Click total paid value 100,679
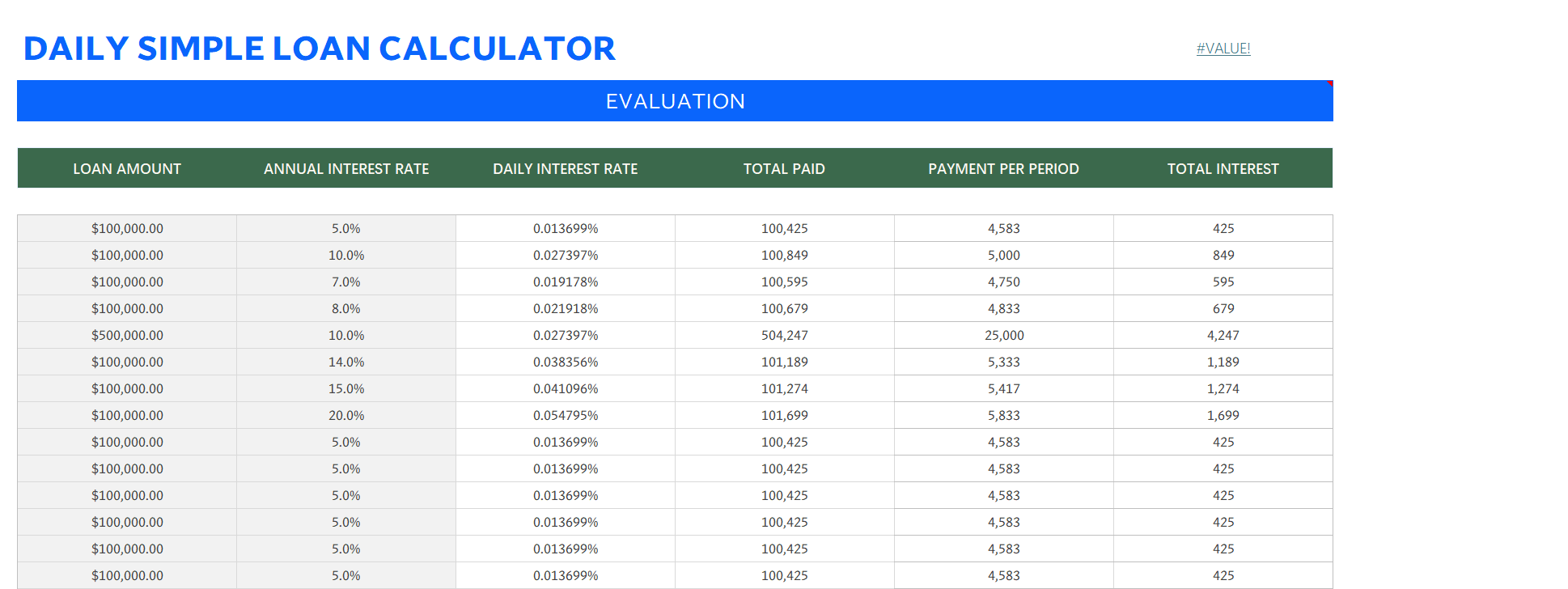The width and height of the screenshot is (1568, 589). tap(785, 308)
